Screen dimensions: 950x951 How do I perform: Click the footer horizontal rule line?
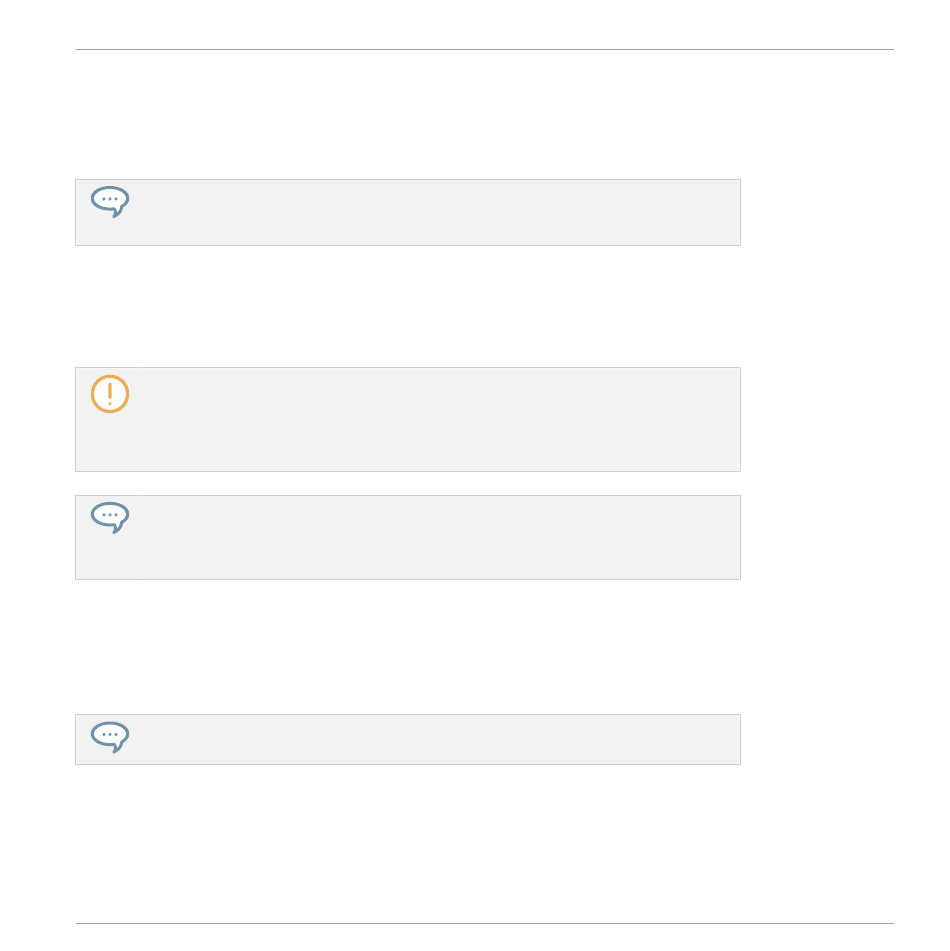[485, 924]
